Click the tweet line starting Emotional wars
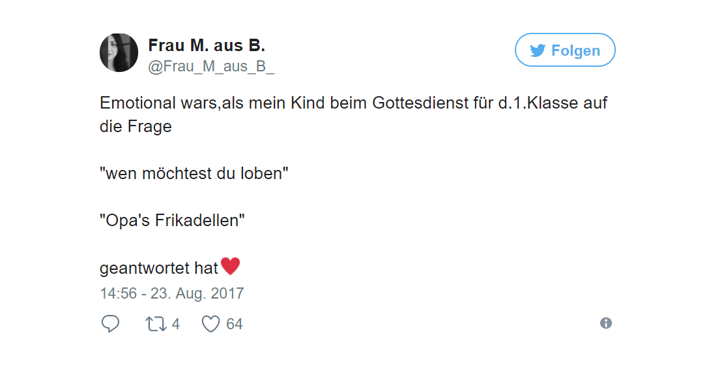709x366 pixels. [354, 103]
